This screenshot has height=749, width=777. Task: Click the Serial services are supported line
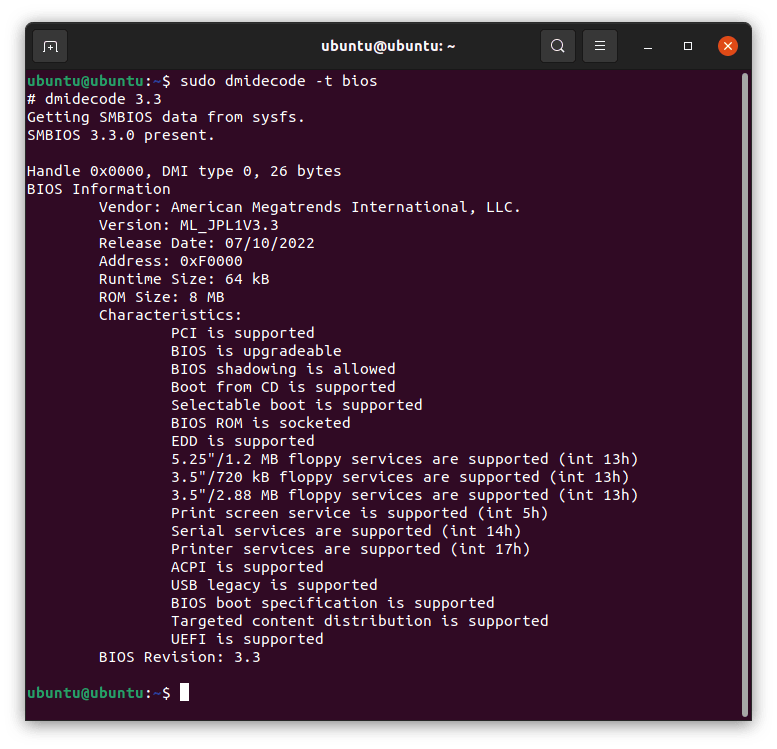(346, 531)
